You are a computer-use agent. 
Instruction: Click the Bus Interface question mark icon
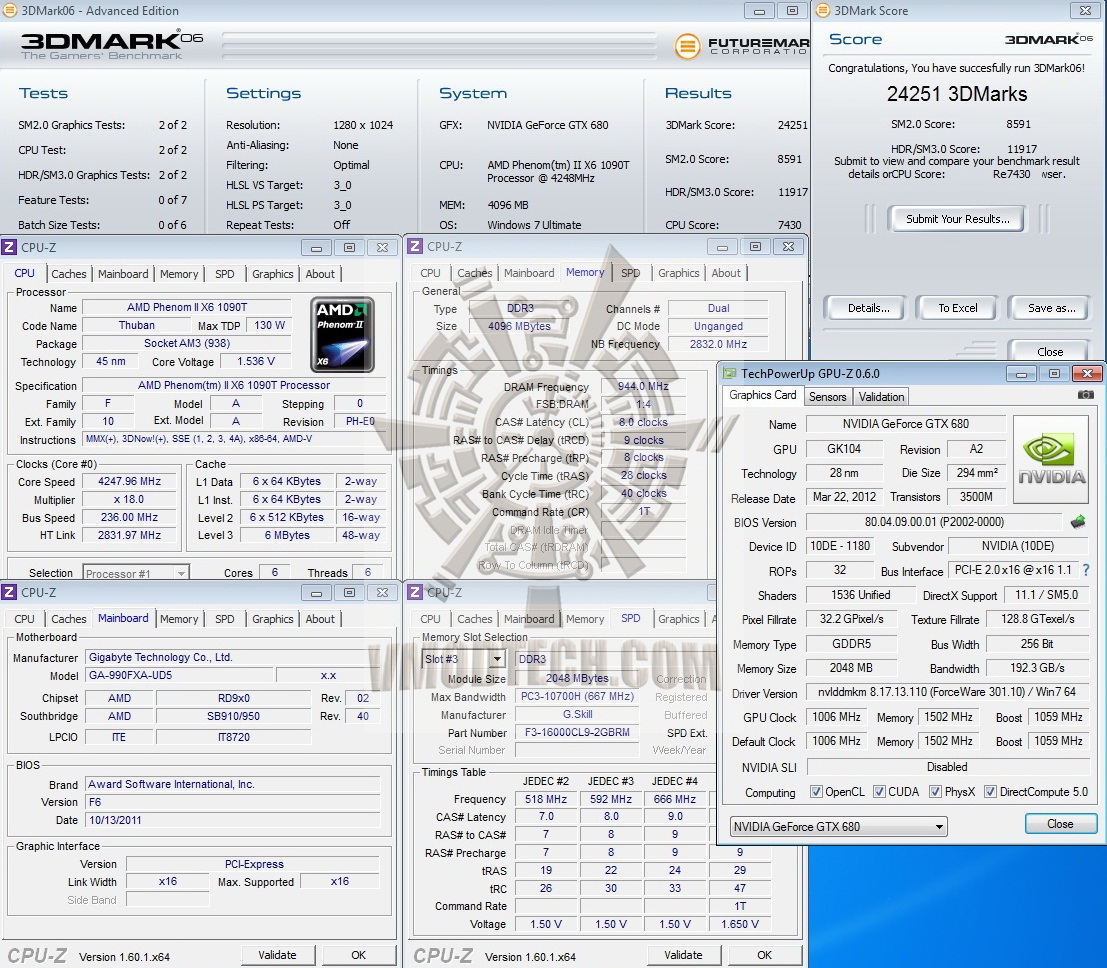(1085, 570)
